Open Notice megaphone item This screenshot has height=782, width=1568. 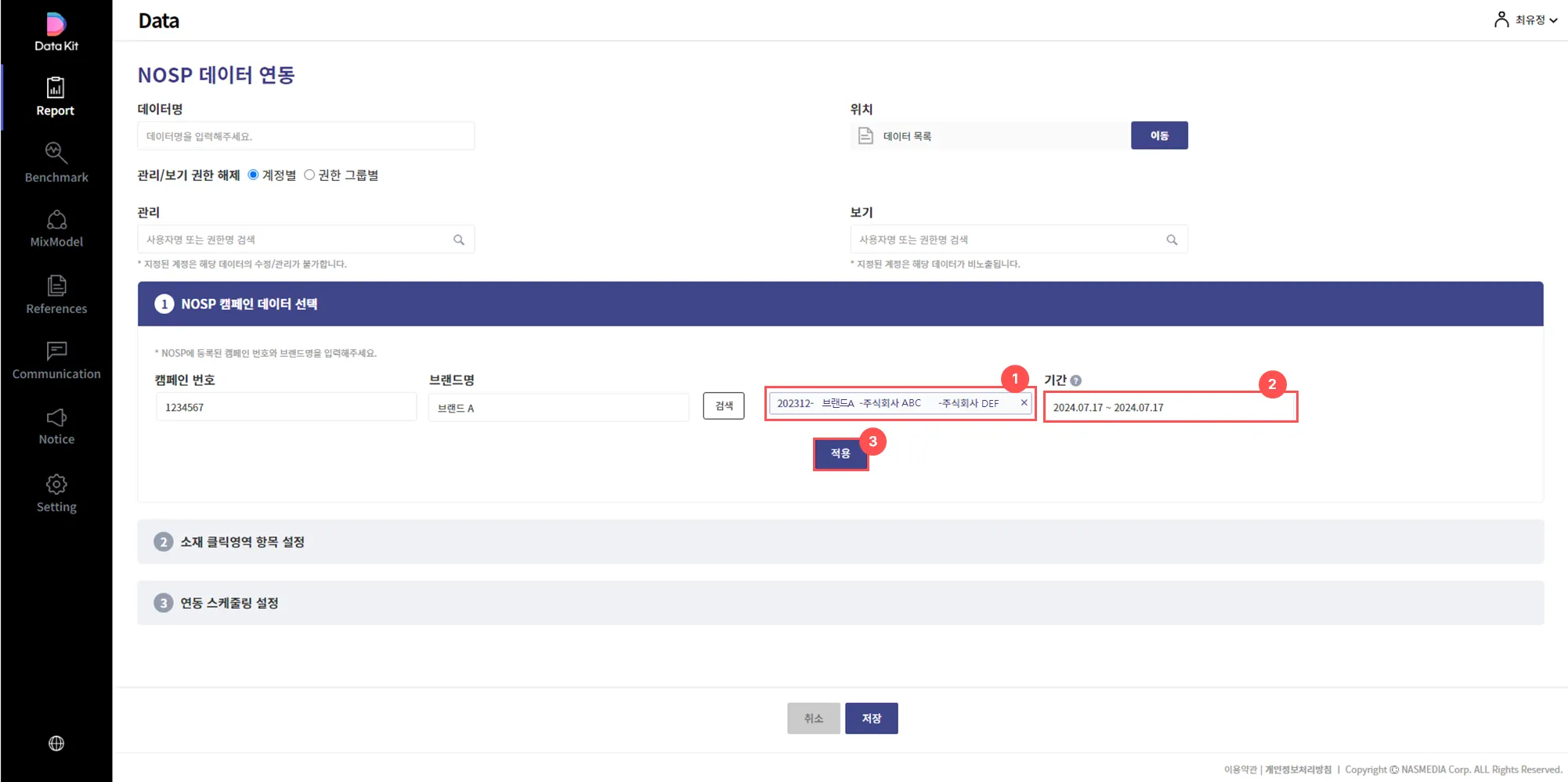tap(56, 427)
